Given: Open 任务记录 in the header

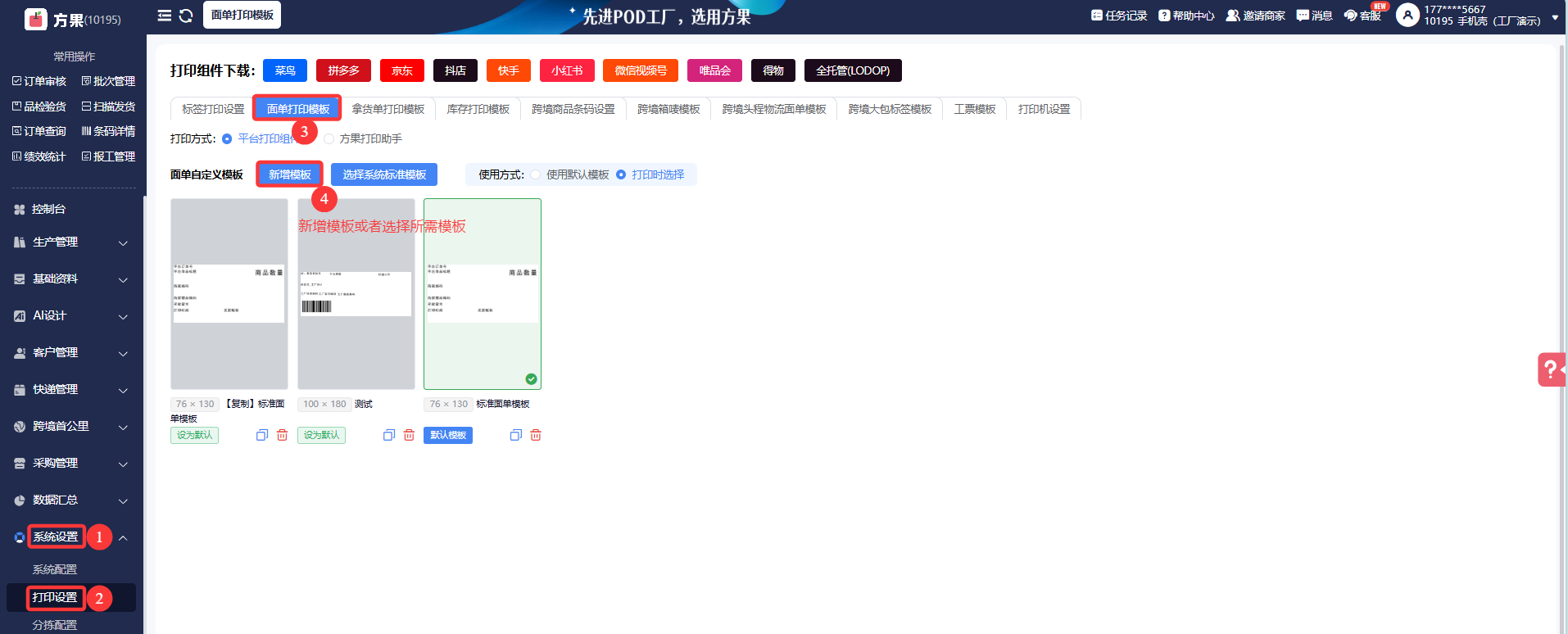Looking at the screenshot, I should coord(1119,16).
